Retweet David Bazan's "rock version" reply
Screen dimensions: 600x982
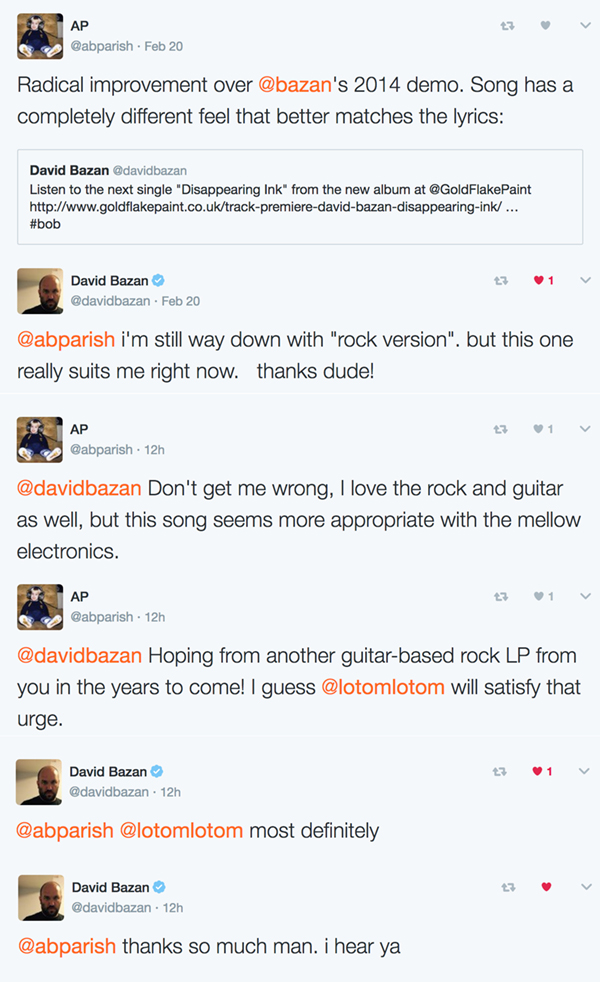501,281
